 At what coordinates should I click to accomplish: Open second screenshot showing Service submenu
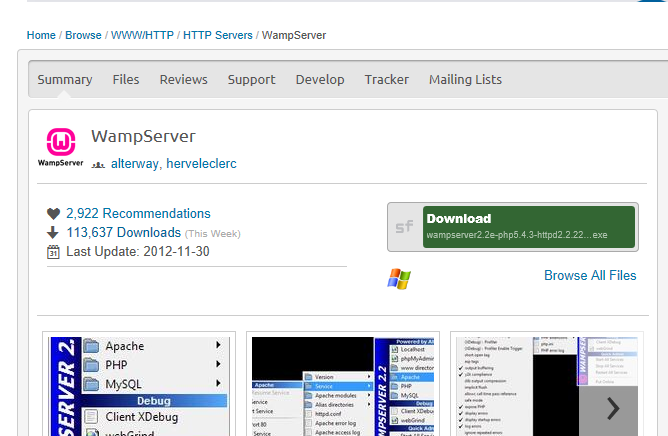pos(343,385)
